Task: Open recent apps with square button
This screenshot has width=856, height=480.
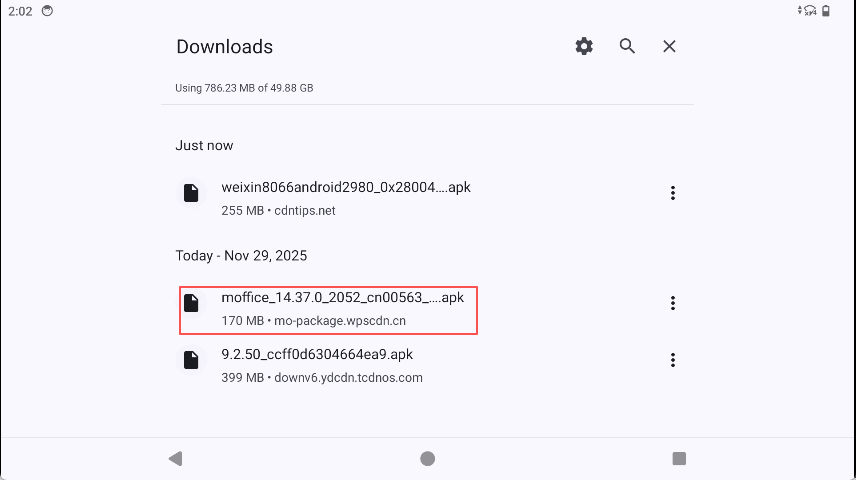Action: (x=679, y=458)
